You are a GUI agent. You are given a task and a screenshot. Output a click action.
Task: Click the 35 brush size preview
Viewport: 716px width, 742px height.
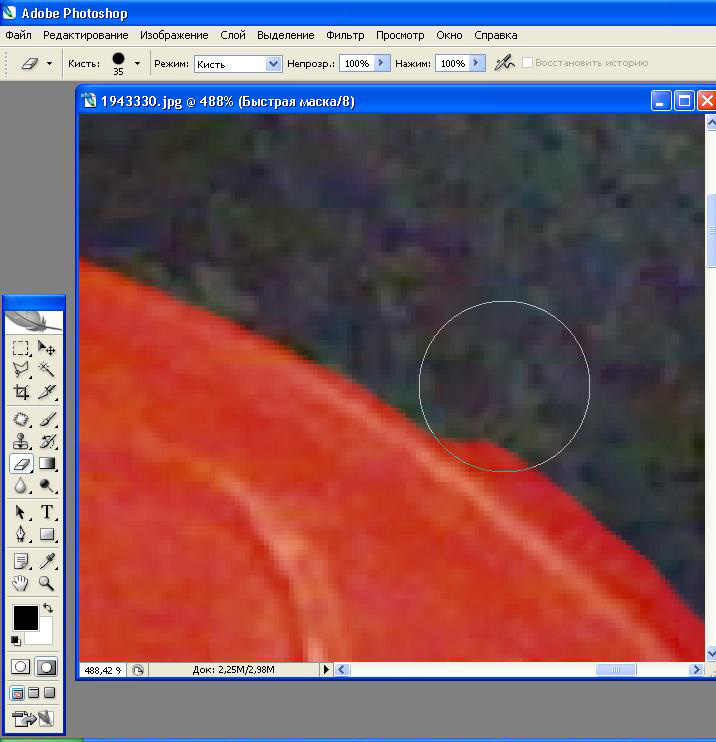click(118, 63)
